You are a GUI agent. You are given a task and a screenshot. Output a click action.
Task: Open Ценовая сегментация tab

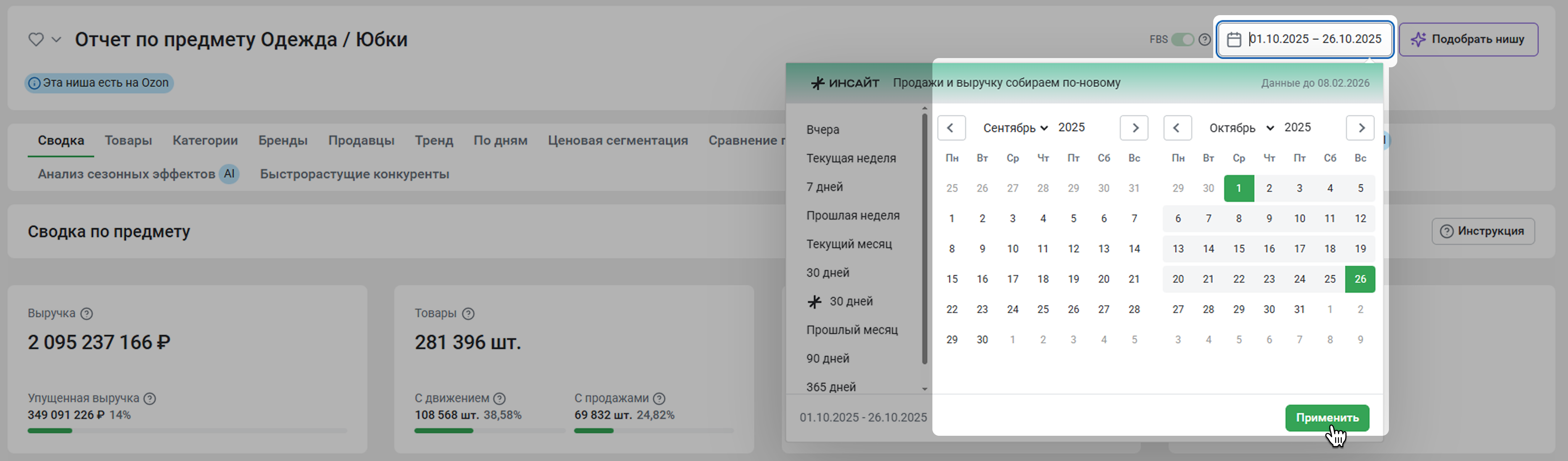tap(617, 140)
